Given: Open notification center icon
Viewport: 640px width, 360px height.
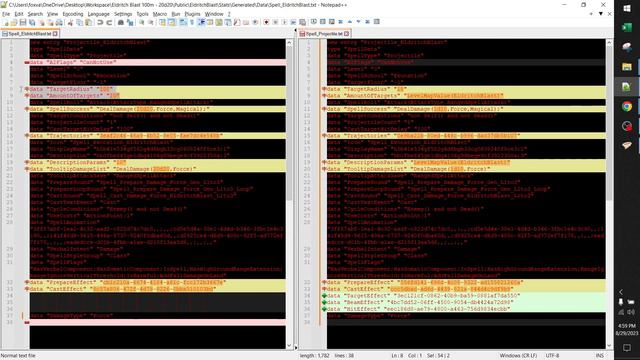Looking at the screenshot, I should [x=627, y=347].
